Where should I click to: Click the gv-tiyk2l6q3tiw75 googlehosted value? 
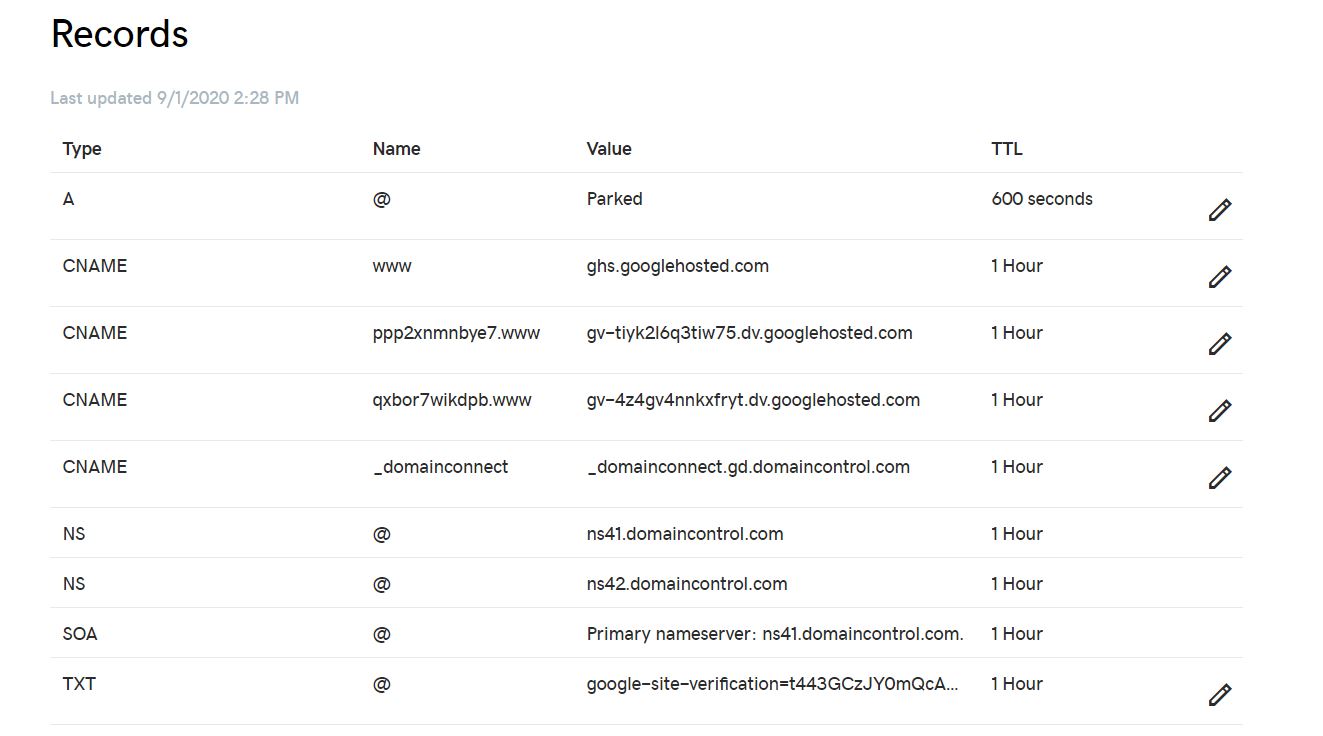749,333
